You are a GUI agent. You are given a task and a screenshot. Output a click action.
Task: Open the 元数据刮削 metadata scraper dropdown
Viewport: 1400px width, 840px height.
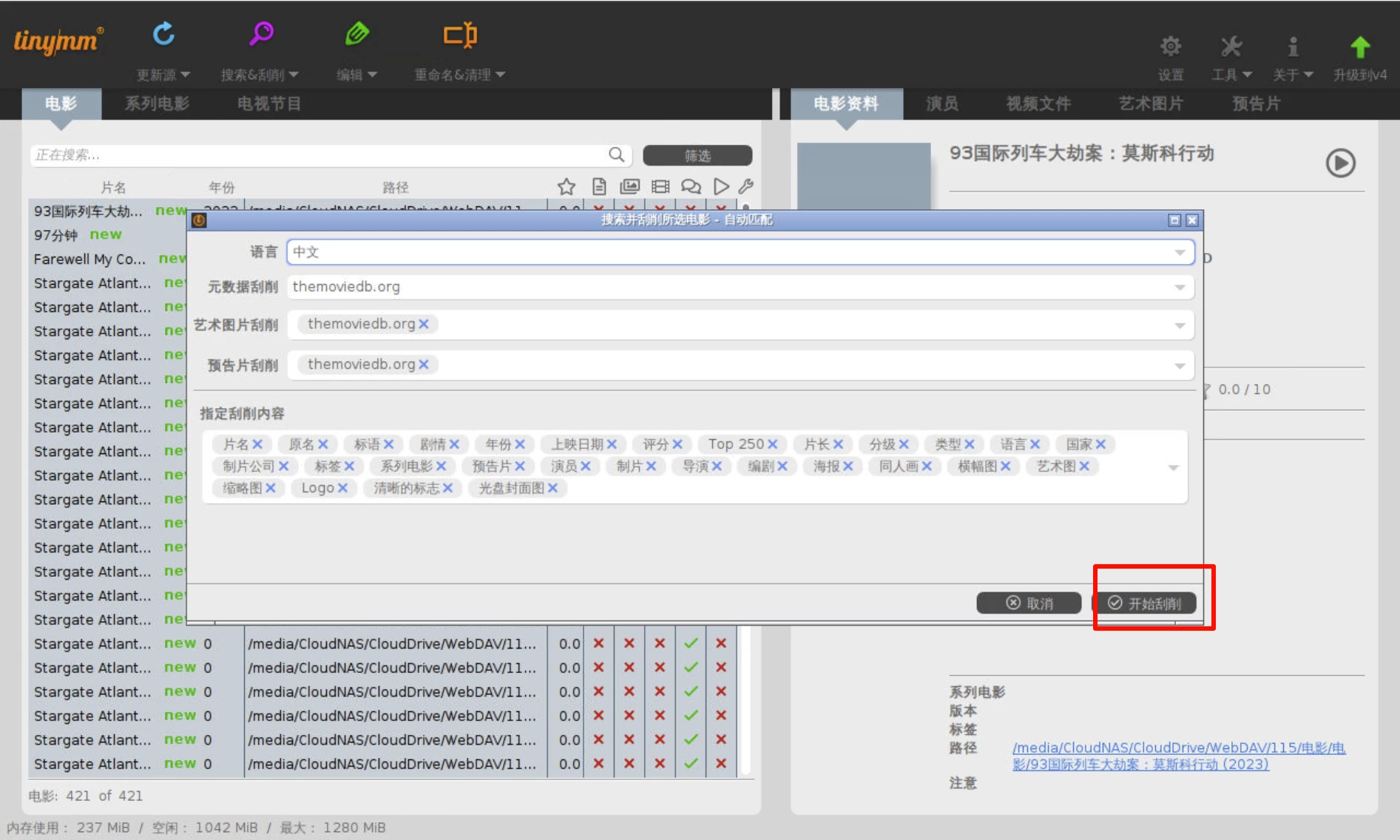click(x=1180, y=288)
